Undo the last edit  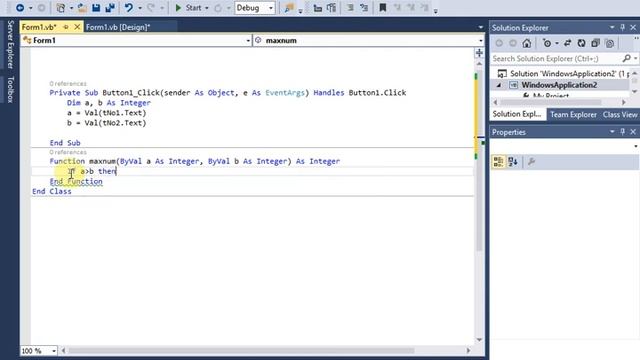(129, 8)
